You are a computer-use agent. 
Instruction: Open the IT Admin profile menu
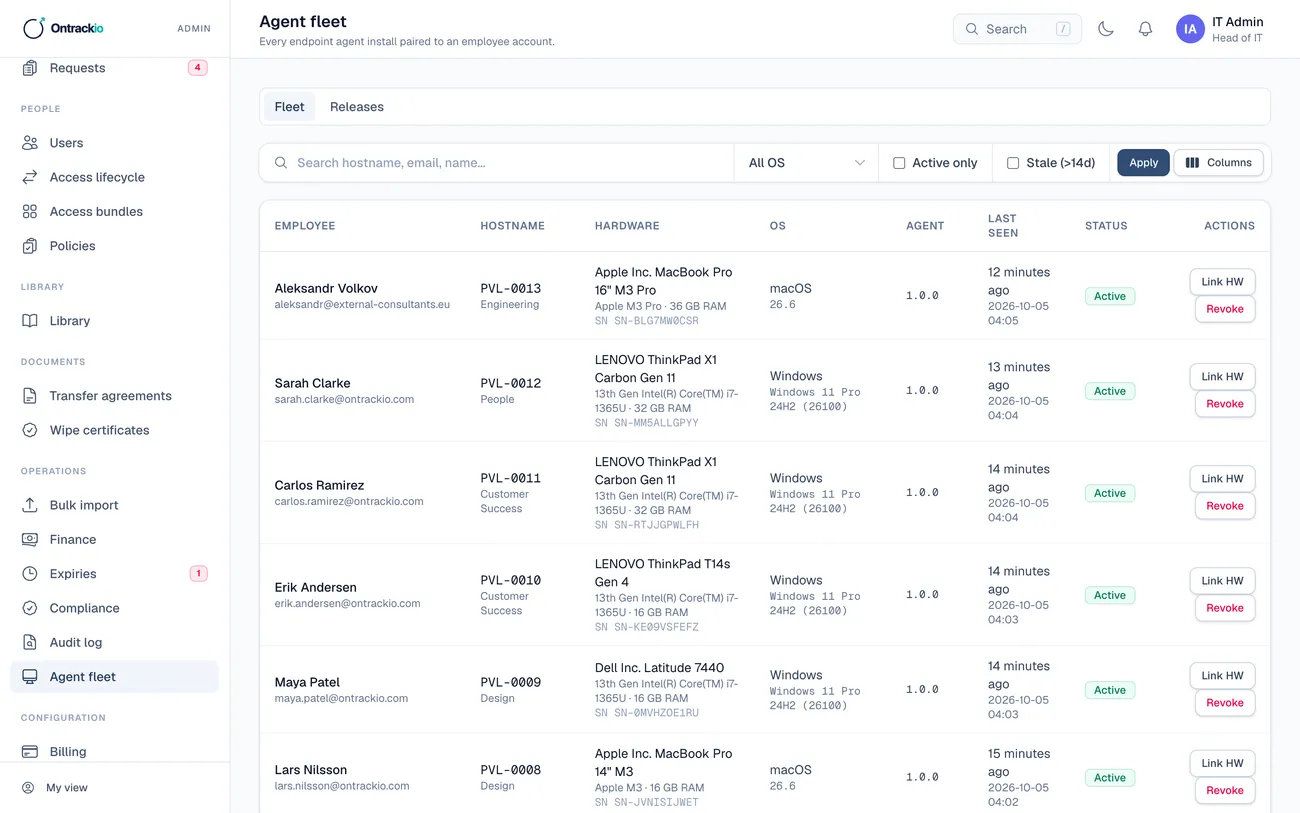coord(1220,29)
